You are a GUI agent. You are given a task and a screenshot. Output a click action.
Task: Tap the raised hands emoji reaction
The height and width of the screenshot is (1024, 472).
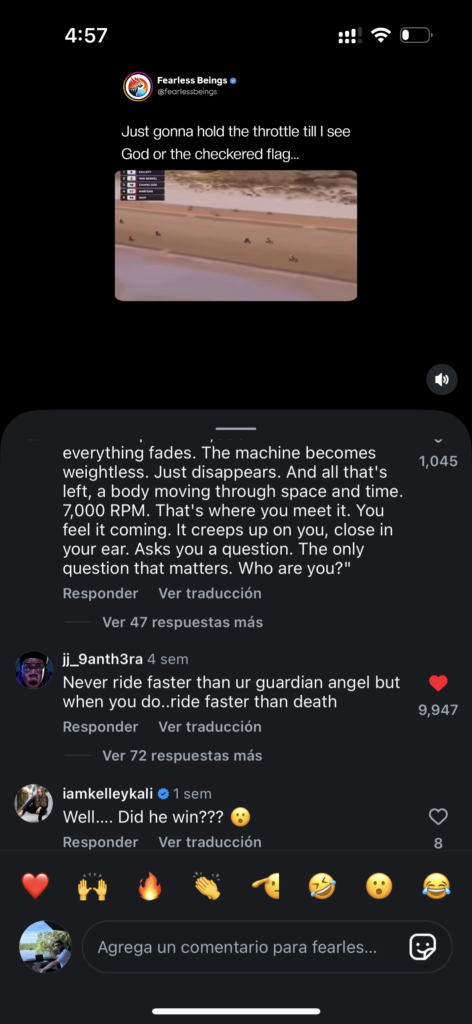[93, 886]
